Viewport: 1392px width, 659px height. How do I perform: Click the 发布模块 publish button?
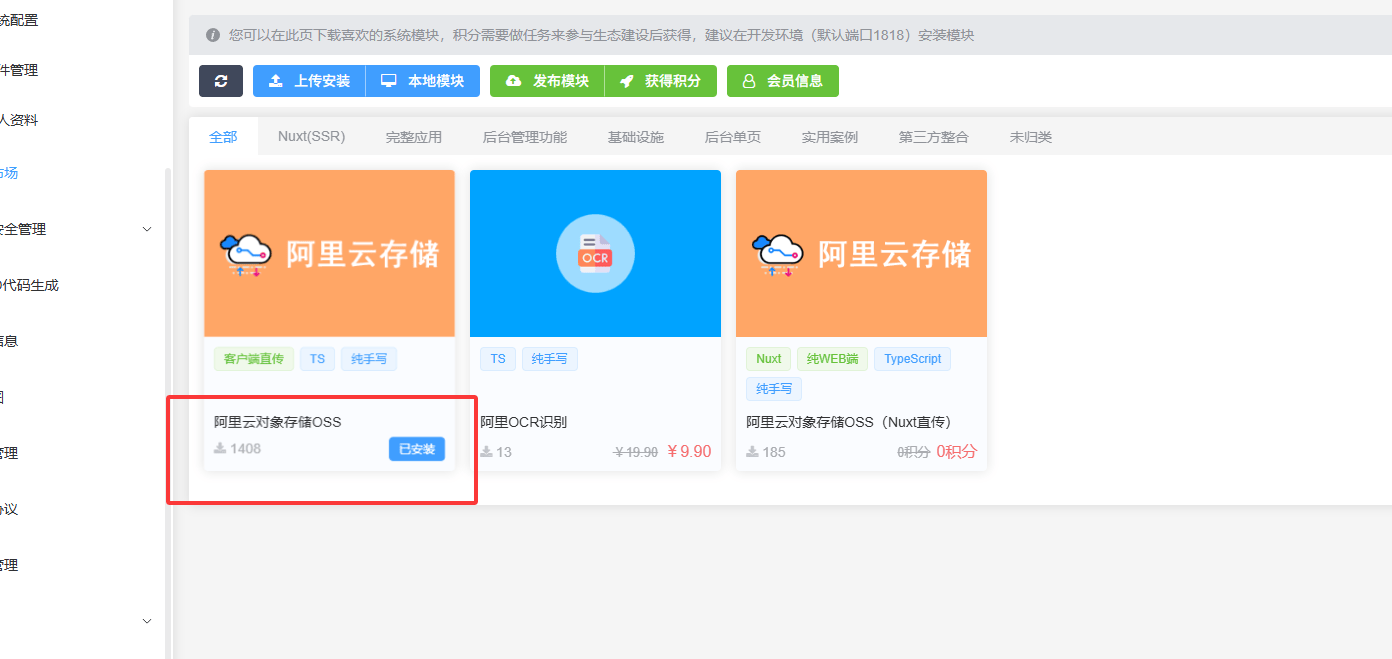(x=547, y=81)
